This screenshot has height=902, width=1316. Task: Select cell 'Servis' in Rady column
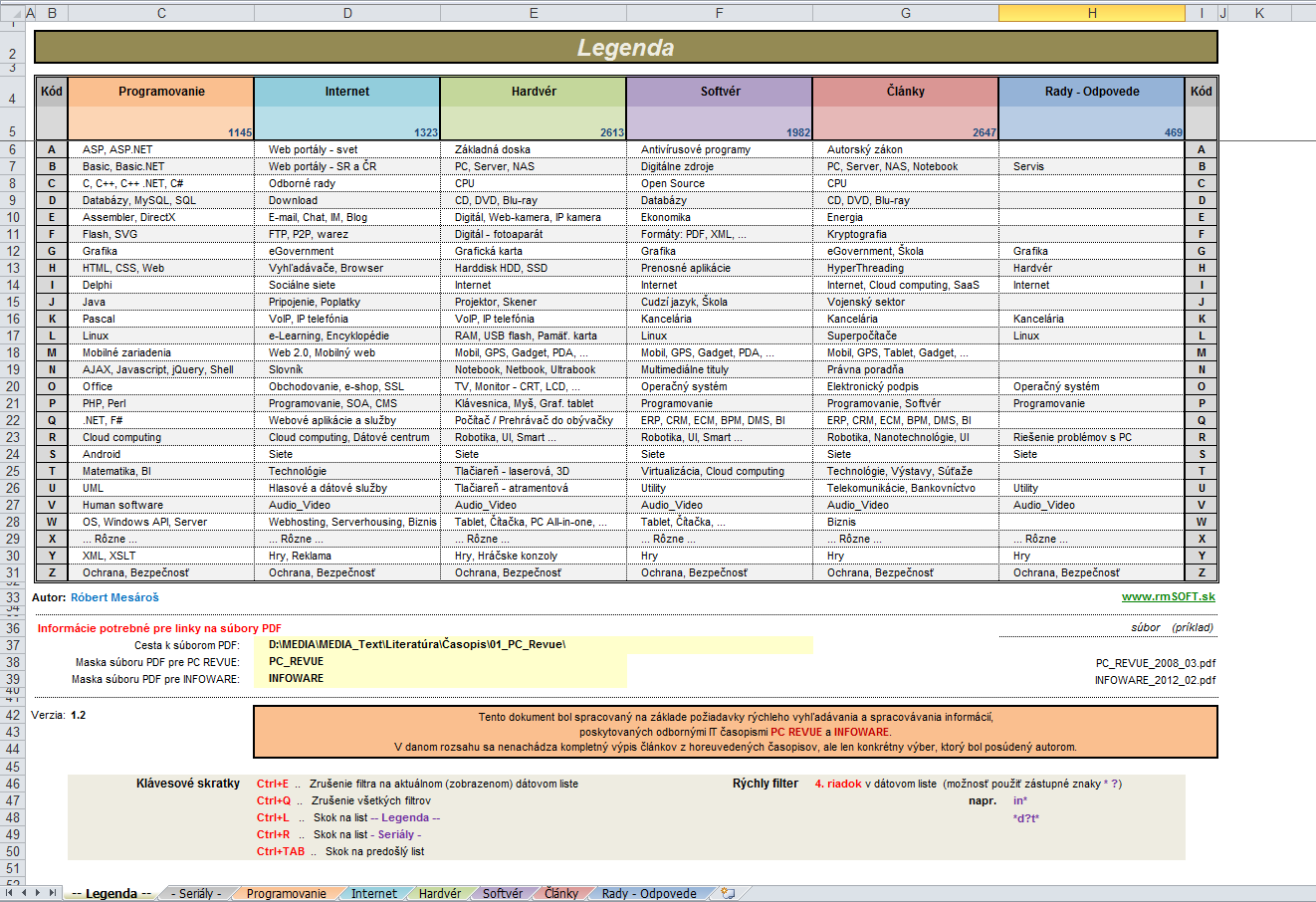1092,166
